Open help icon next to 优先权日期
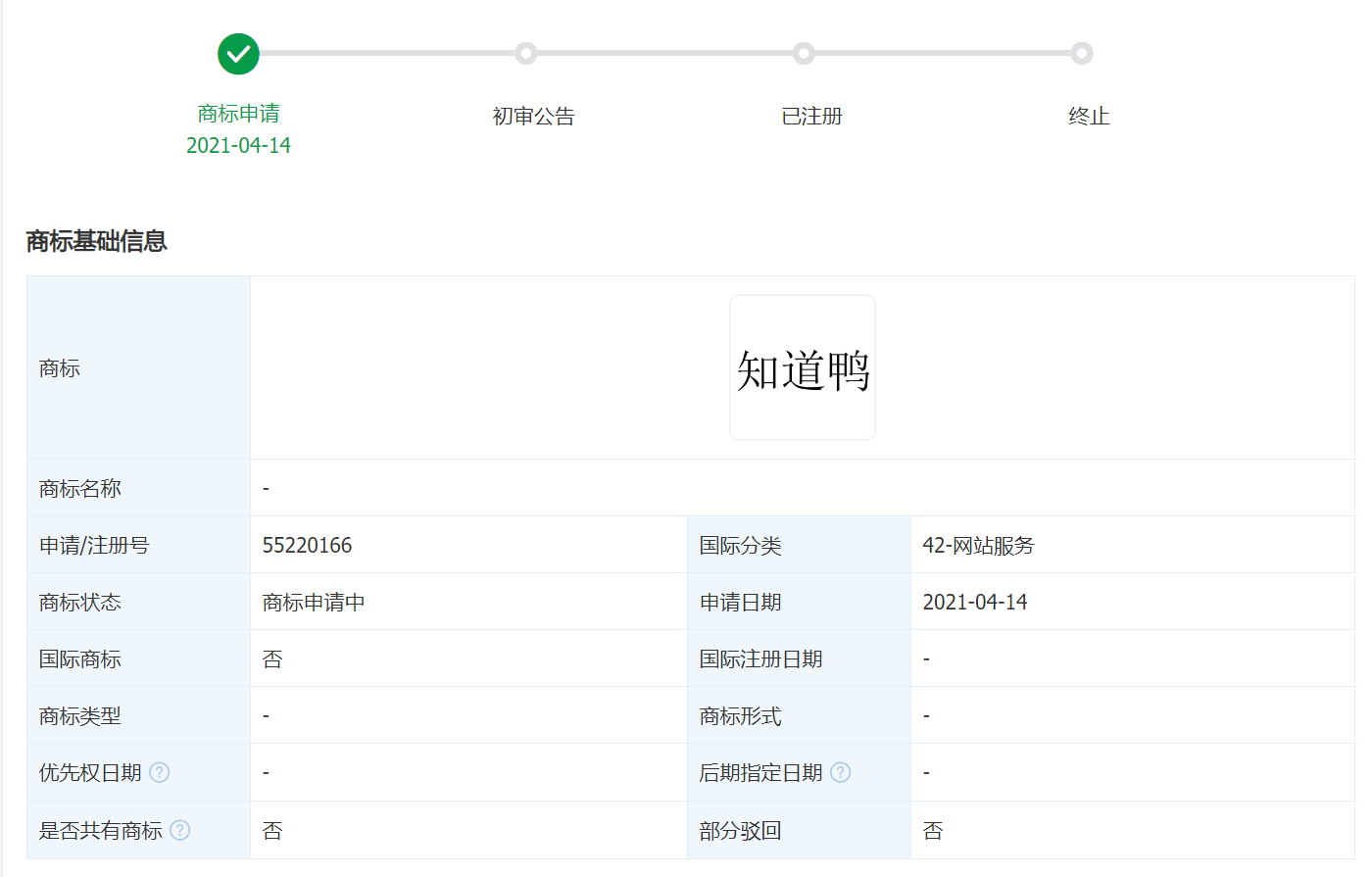 coord(159,772)
